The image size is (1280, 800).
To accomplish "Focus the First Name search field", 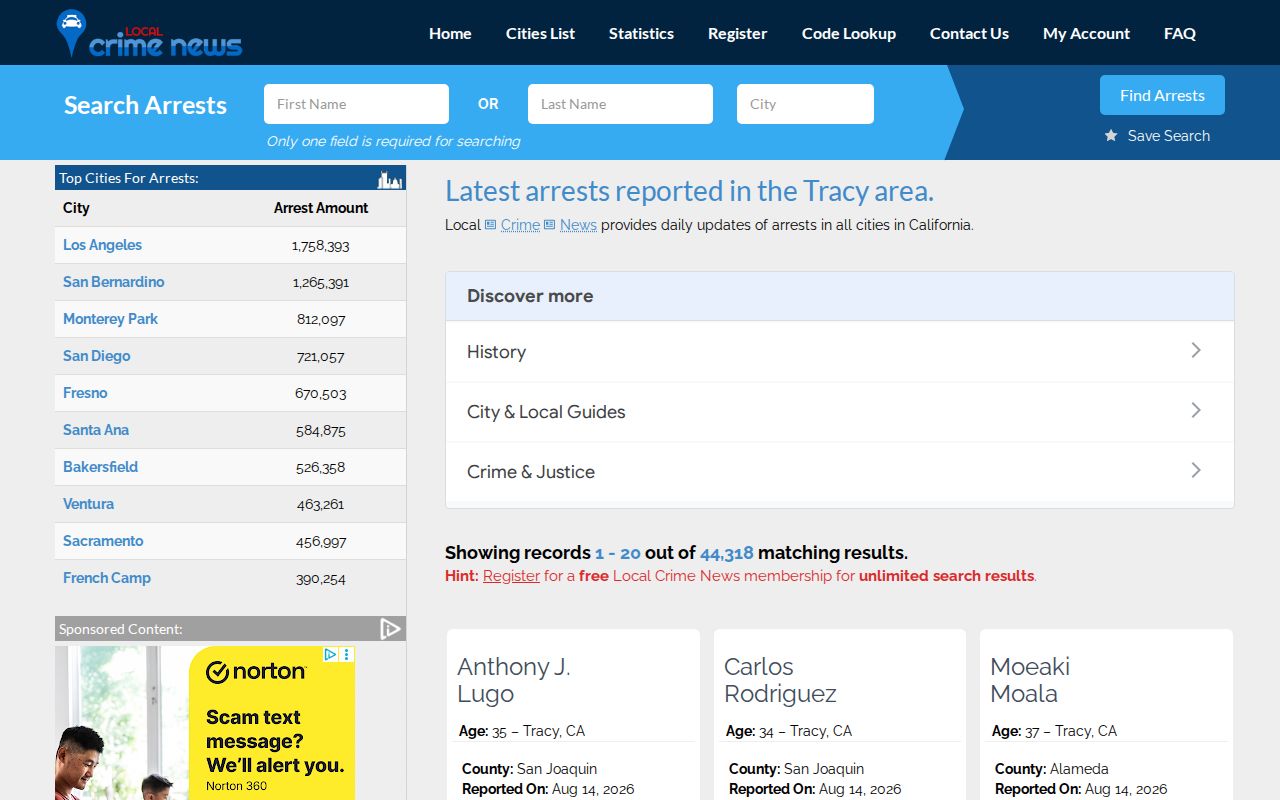I will [356, 104].
